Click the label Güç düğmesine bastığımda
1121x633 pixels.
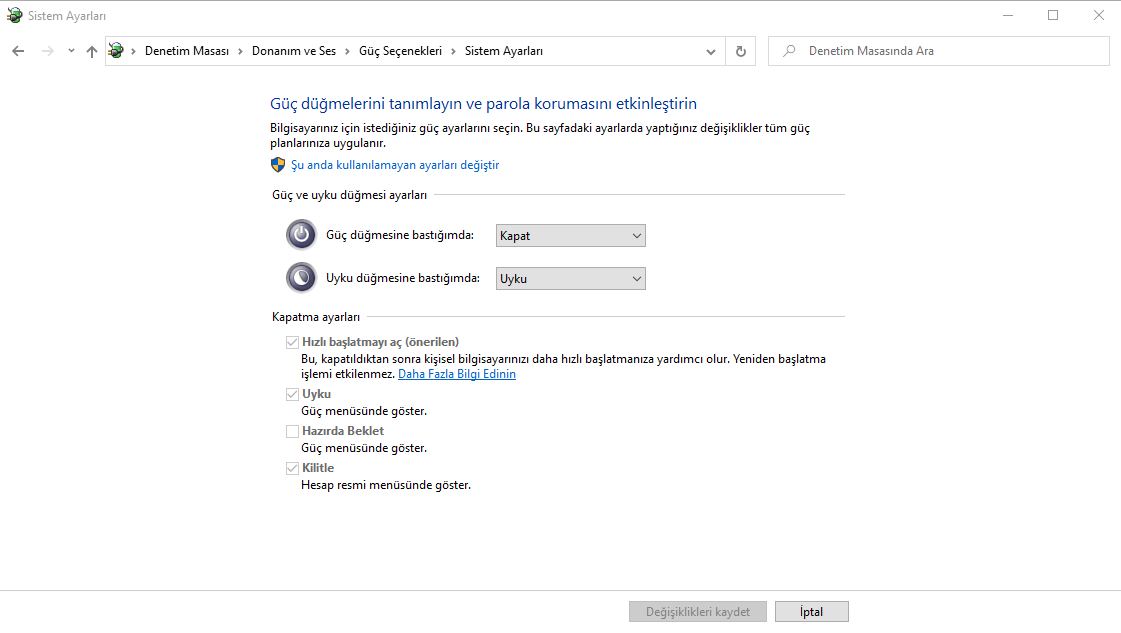coord(400,235)
